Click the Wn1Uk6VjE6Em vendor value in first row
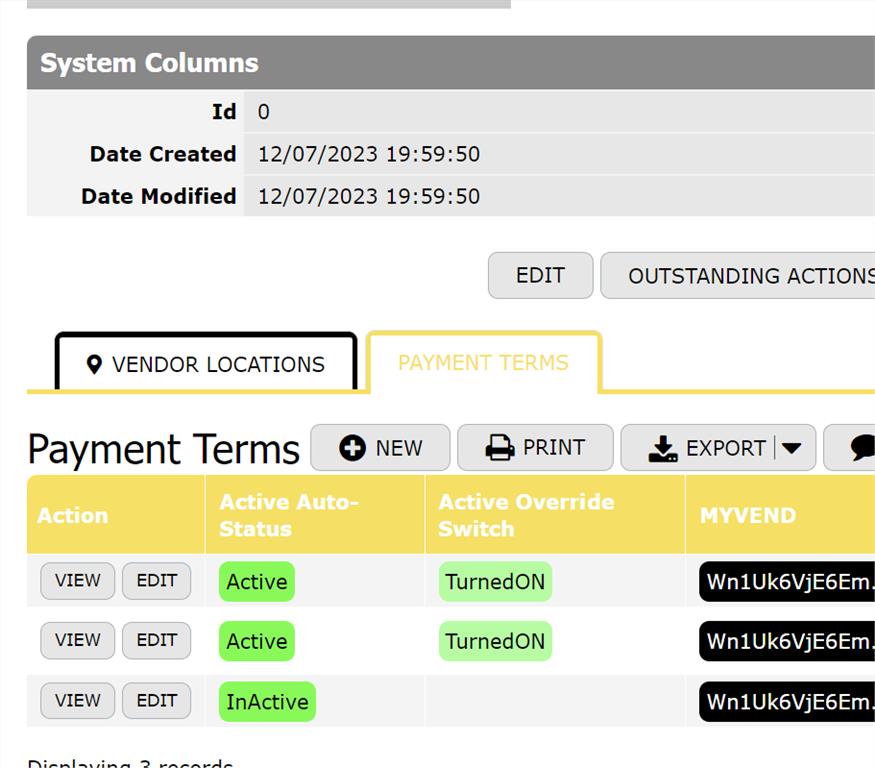Image resolution: width=875 pixels, height=768 pixels. pos(787,582)
